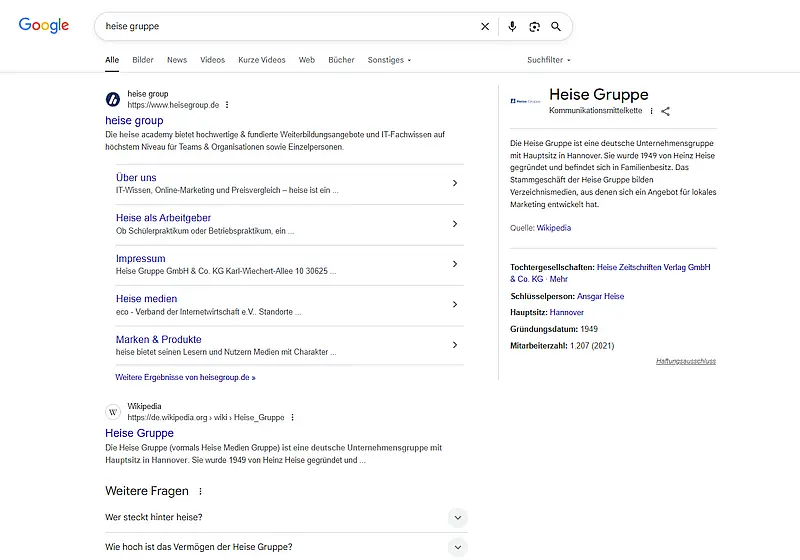Image resolution: width=800 pixels, height=560 pixels.
Task: Click the de.wikipedia.org breadcrumb URL
Action: (x=206, y=417)
